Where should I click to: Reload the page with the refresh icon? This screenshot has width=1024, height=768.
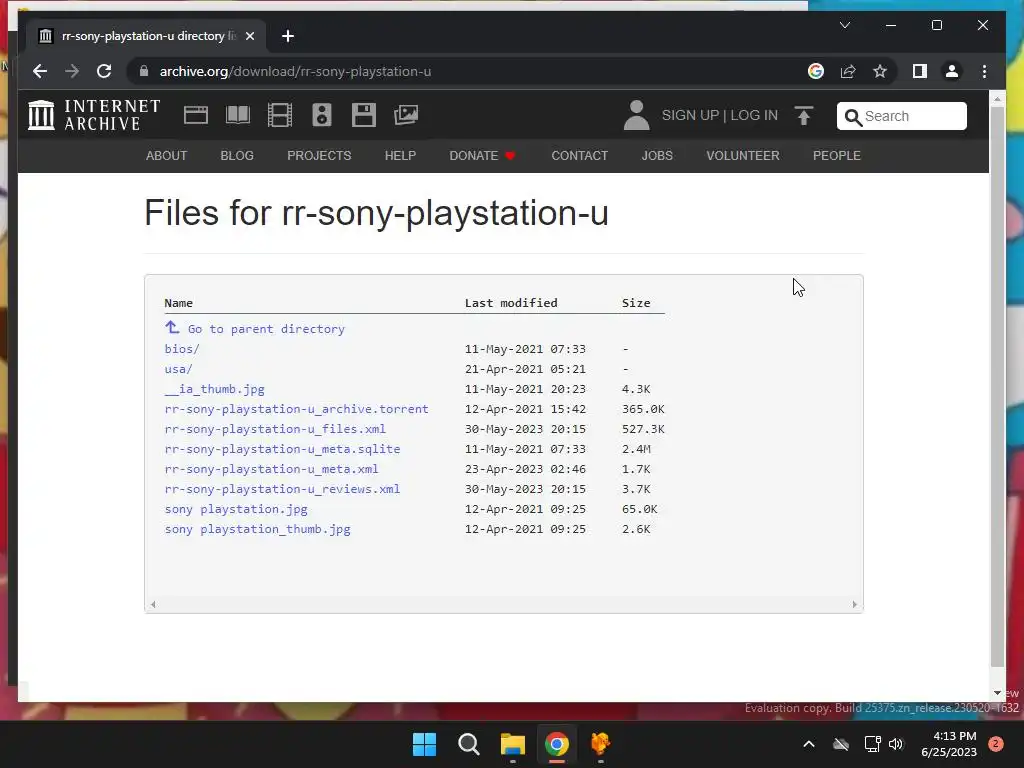[104, 71]
